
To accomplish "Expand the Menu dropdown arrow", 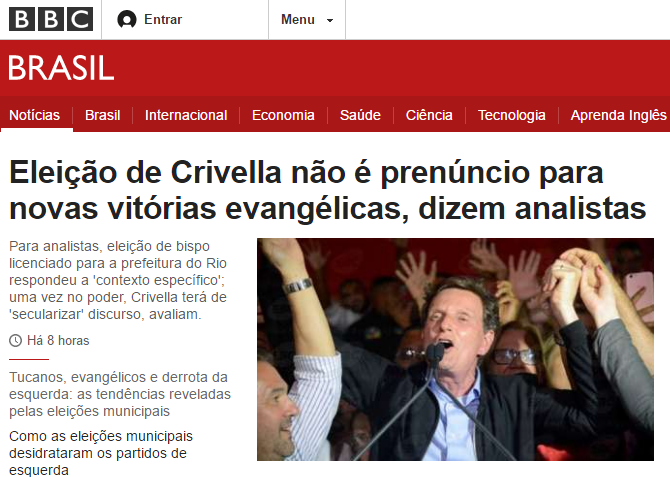I will 329,20.
